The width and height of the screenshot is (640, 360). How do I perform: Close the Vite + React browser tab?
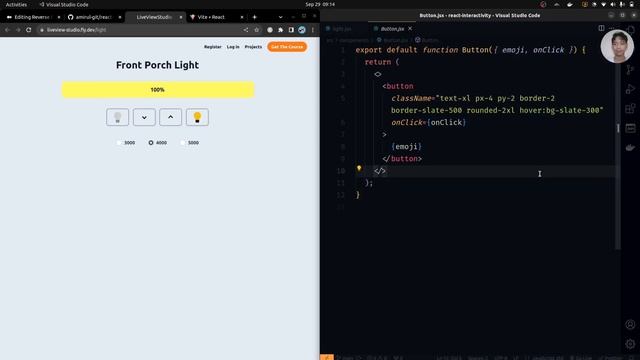click(x=242, y=17)
